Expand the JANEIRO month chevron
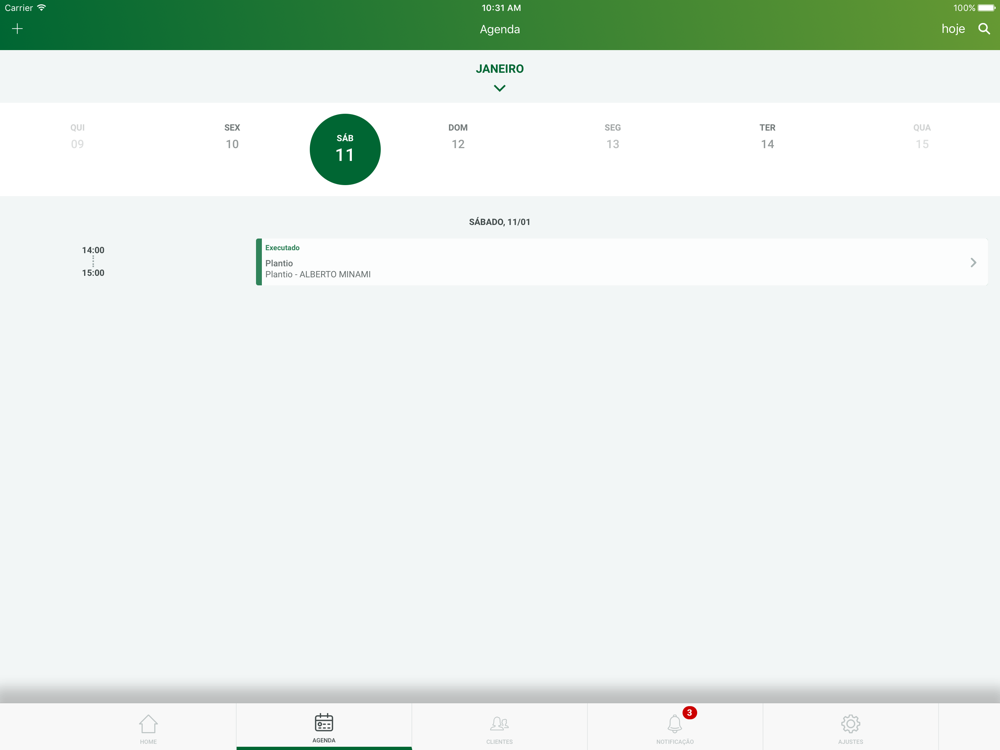1000x750 pixels. (x=499, y=88)
